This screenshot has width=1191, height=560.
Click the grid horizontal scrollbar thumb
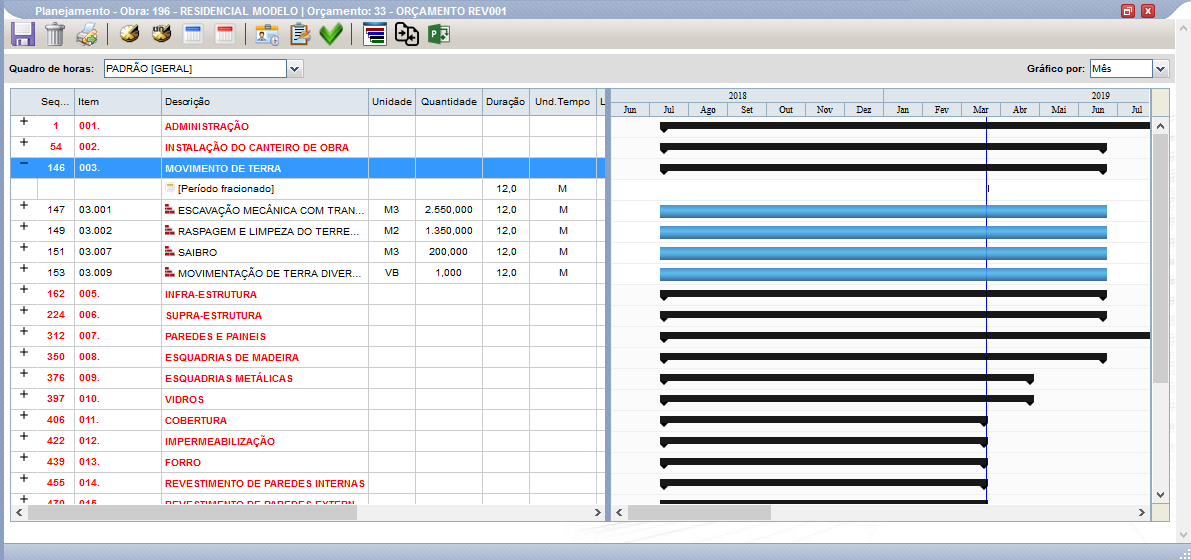point(193,513)
